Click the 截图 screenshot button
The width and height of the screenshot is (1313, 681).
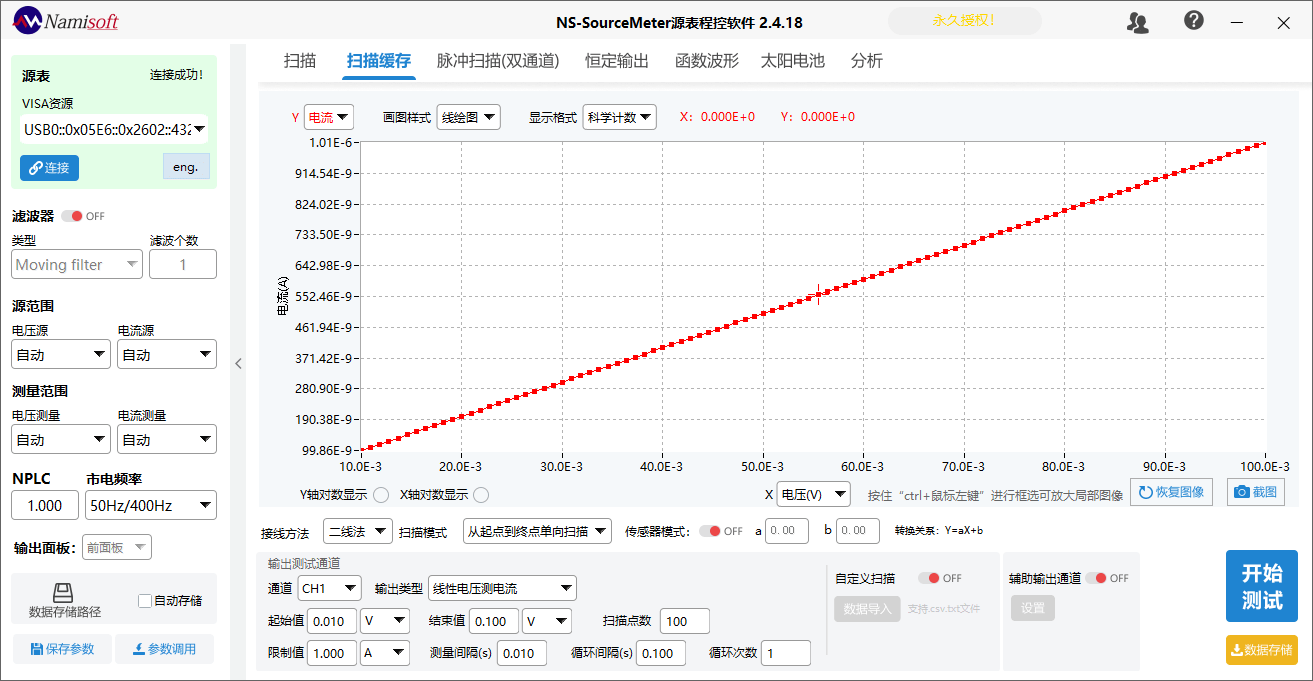click(x=1255, y=492)
